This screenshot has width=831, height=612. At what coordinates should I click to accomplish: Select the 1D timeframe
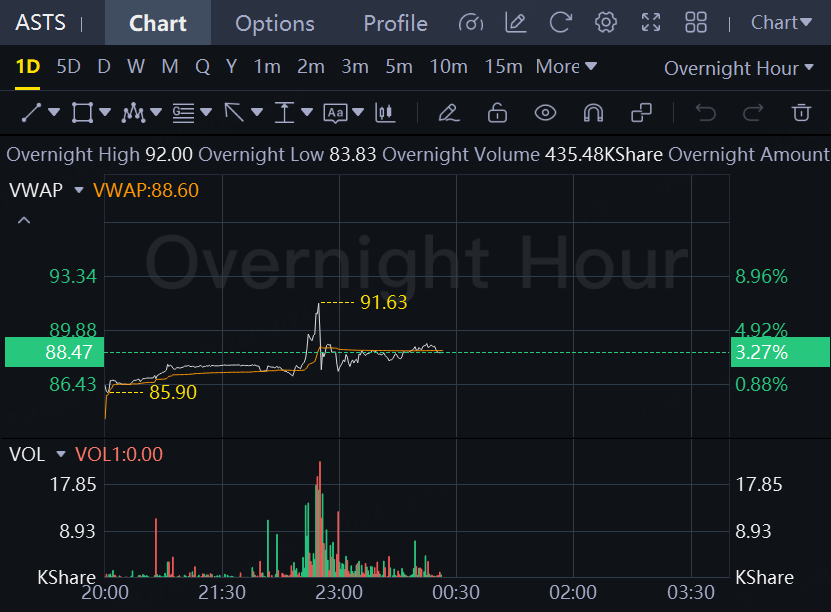(28, 67)
